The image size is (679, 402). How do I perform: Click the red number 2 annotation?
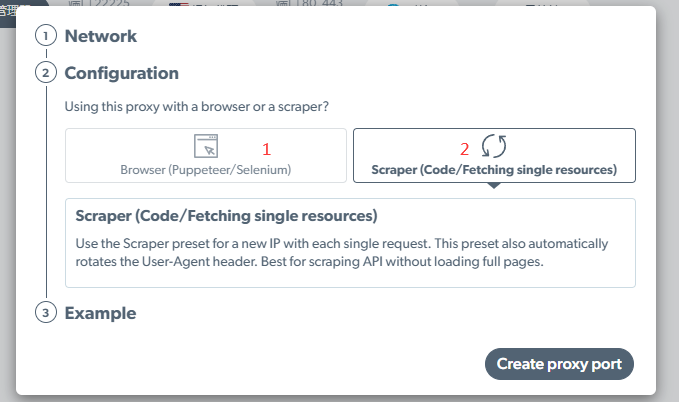coord(465,149)
